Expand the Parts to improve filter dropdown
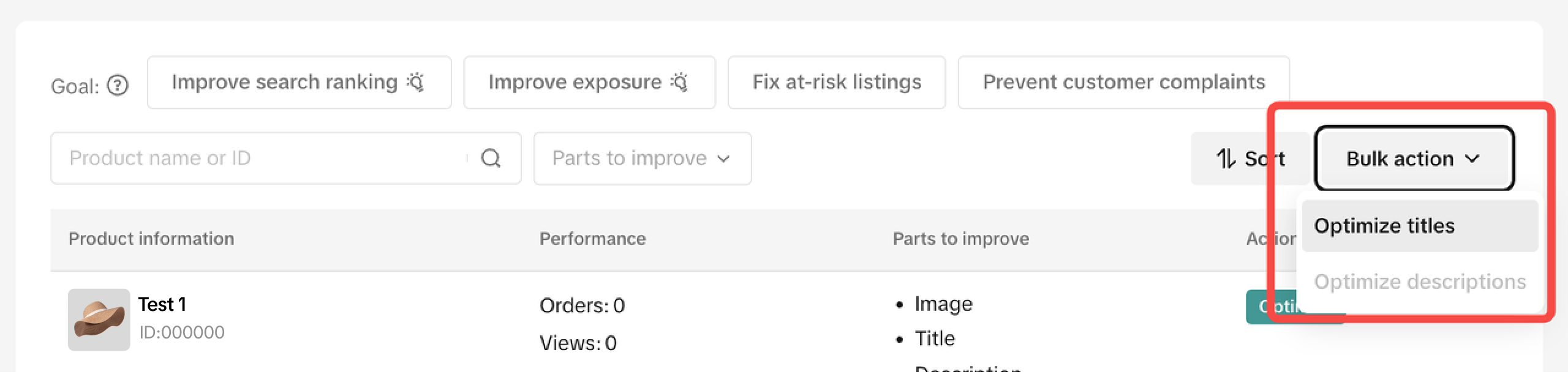The image size is (1568, 377). 642,159
